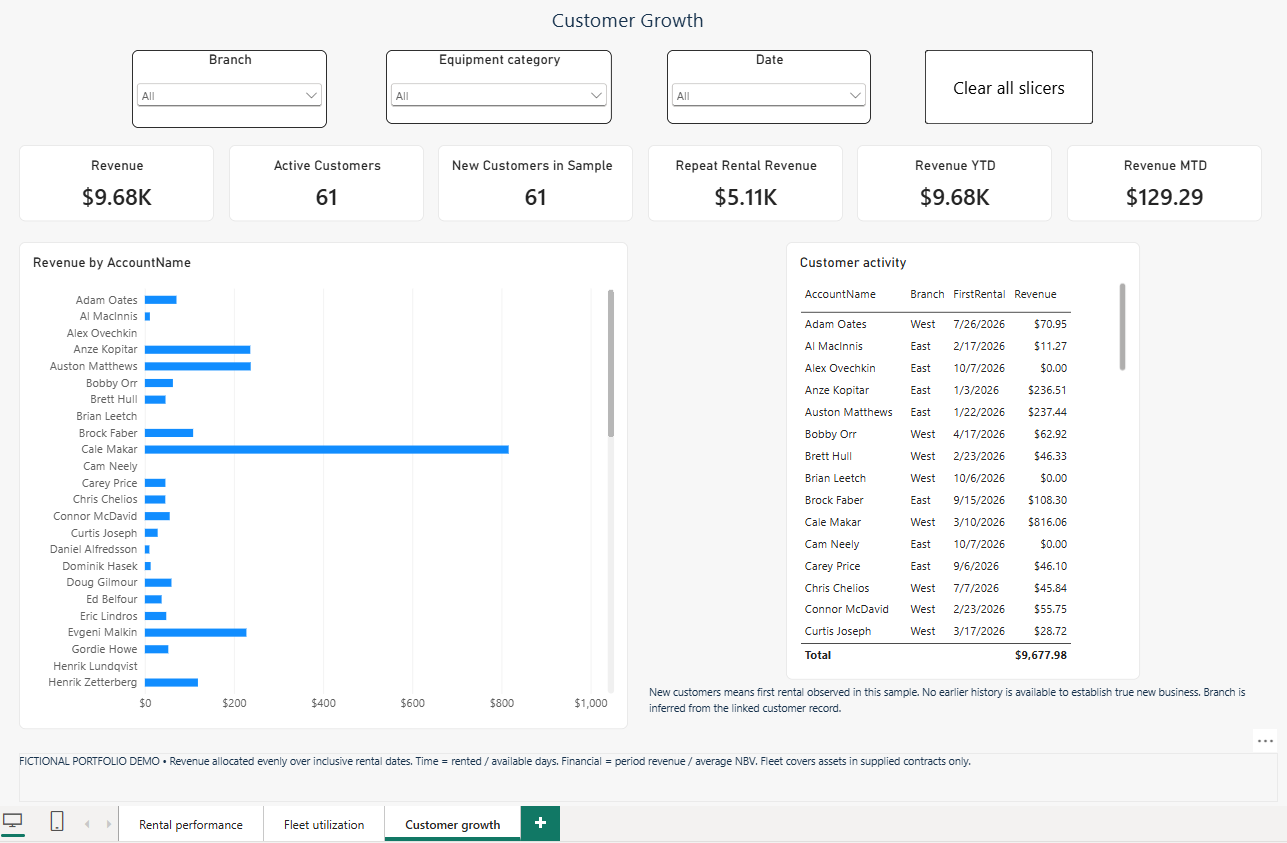Click 'Alex Ovechkin' in the table
Screen dimensions: 1287x843
tap(840, 368)
